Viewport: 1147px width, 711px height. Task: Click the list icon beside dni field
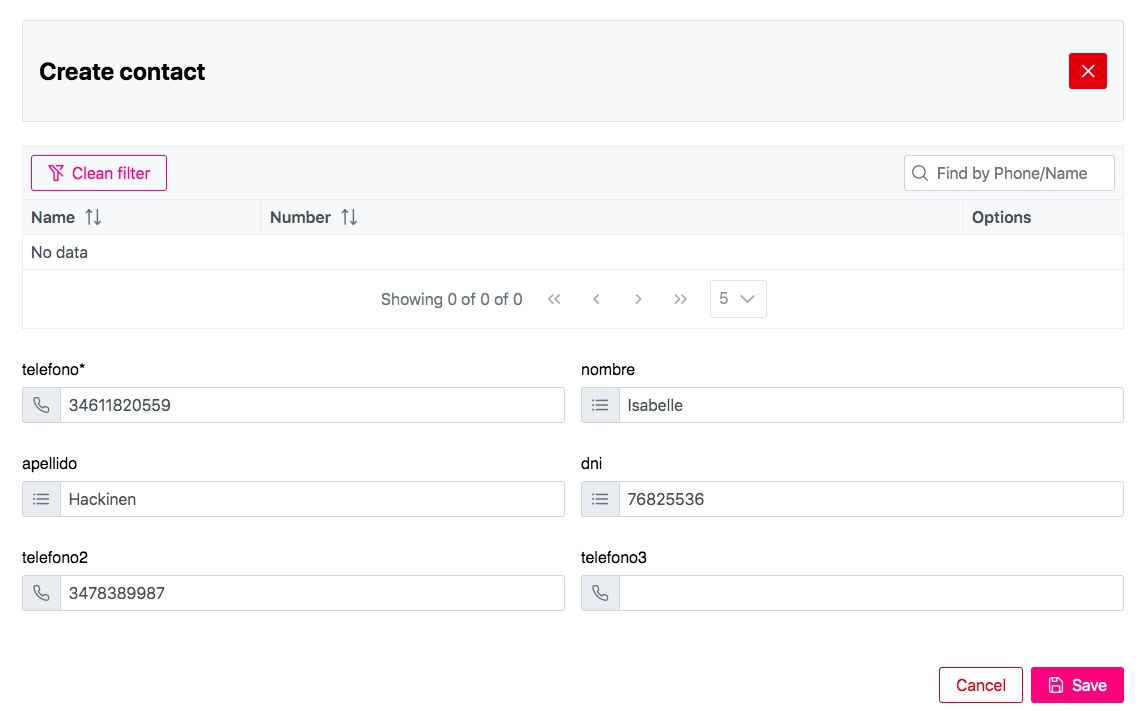(x=600, y=499)
